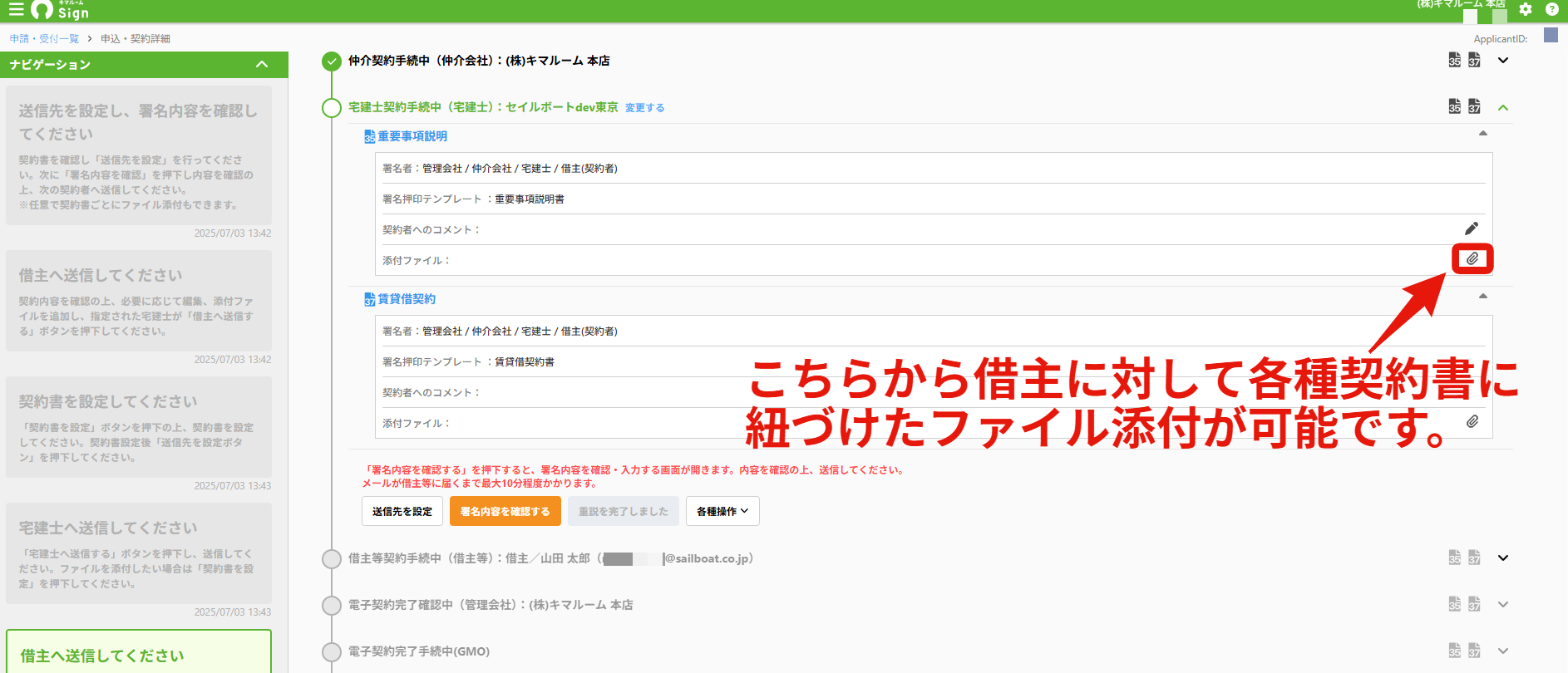Screen dimensions: 1568x673
Task: Click the step circle for 借主等契約手続中
Action: 332,559
